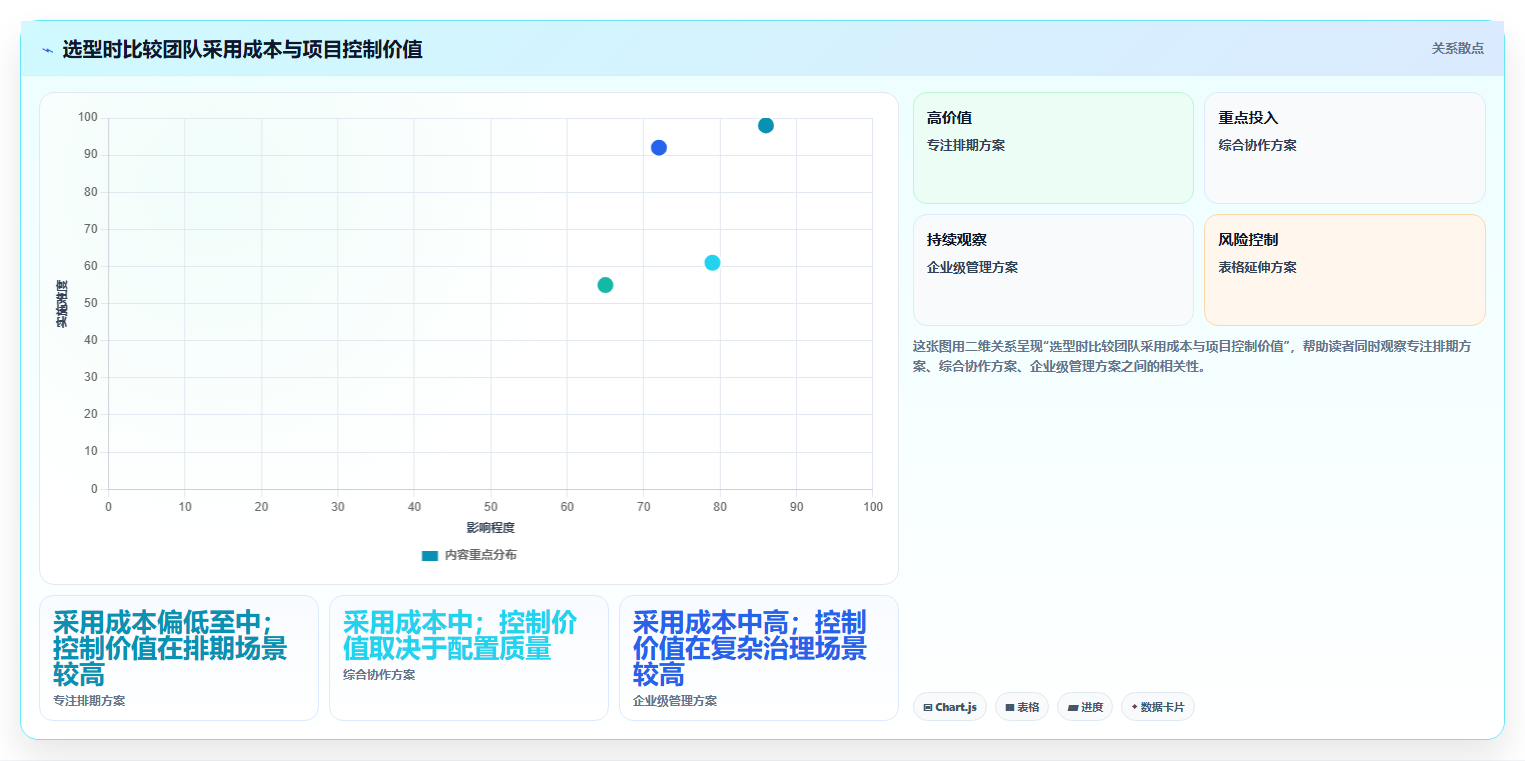Click the 进度 tag chip
Image resolution: width=1525 pixels, height=761 pixels.
tap(1085, 707)
